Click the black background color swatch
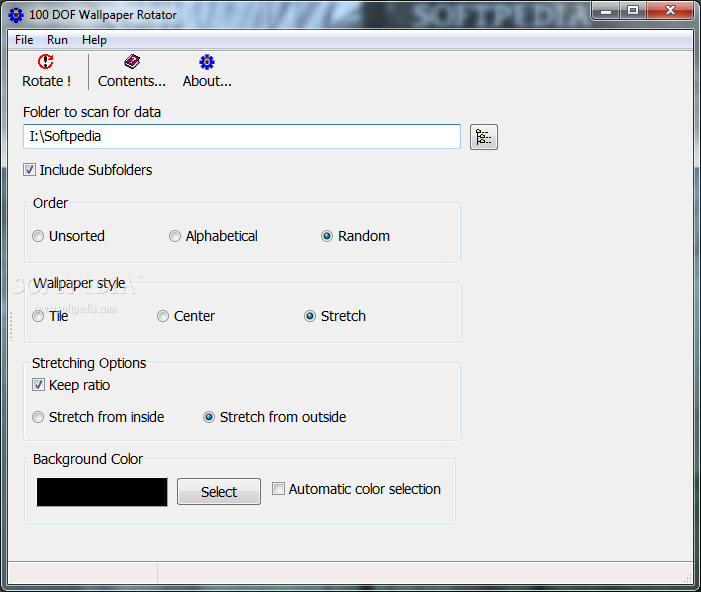The image size is (701, 592). point(102,492)
